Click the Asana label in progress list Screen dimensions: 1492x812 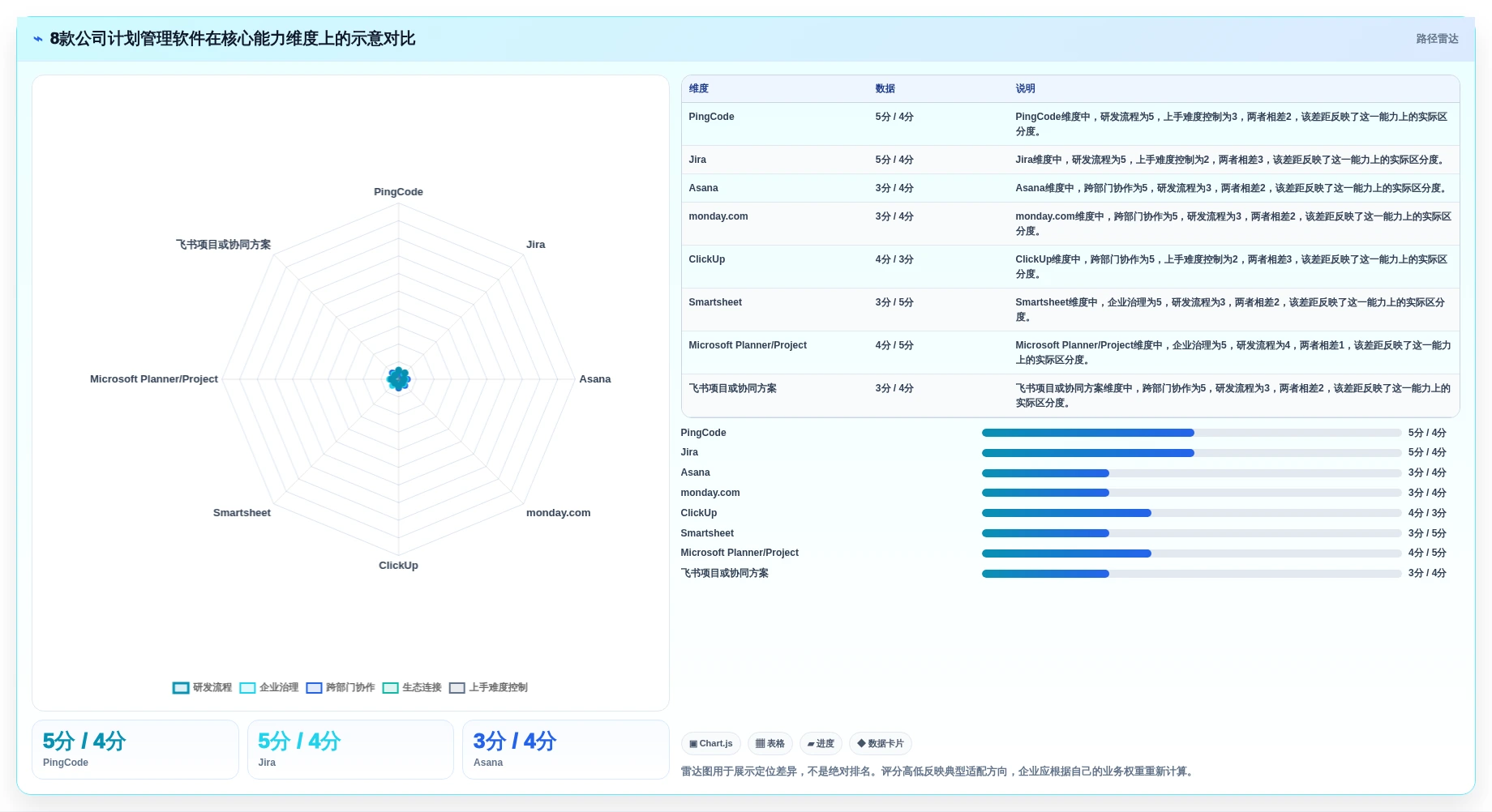click(695, 472)
